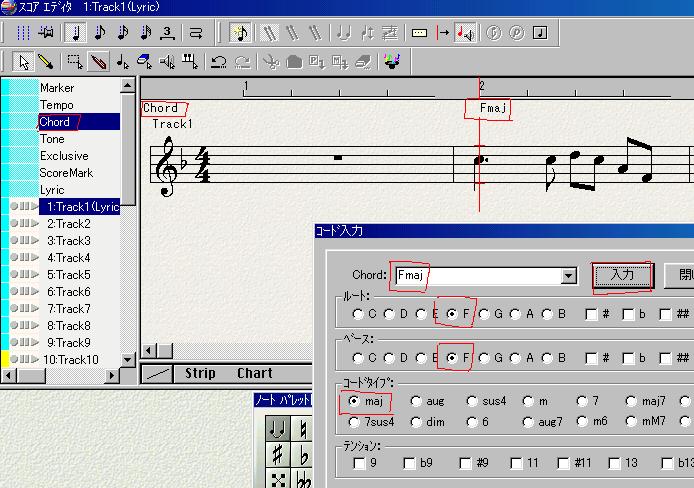Select ScoreMark in the track list
Screen dimensions: 694x488
[66, 173]
